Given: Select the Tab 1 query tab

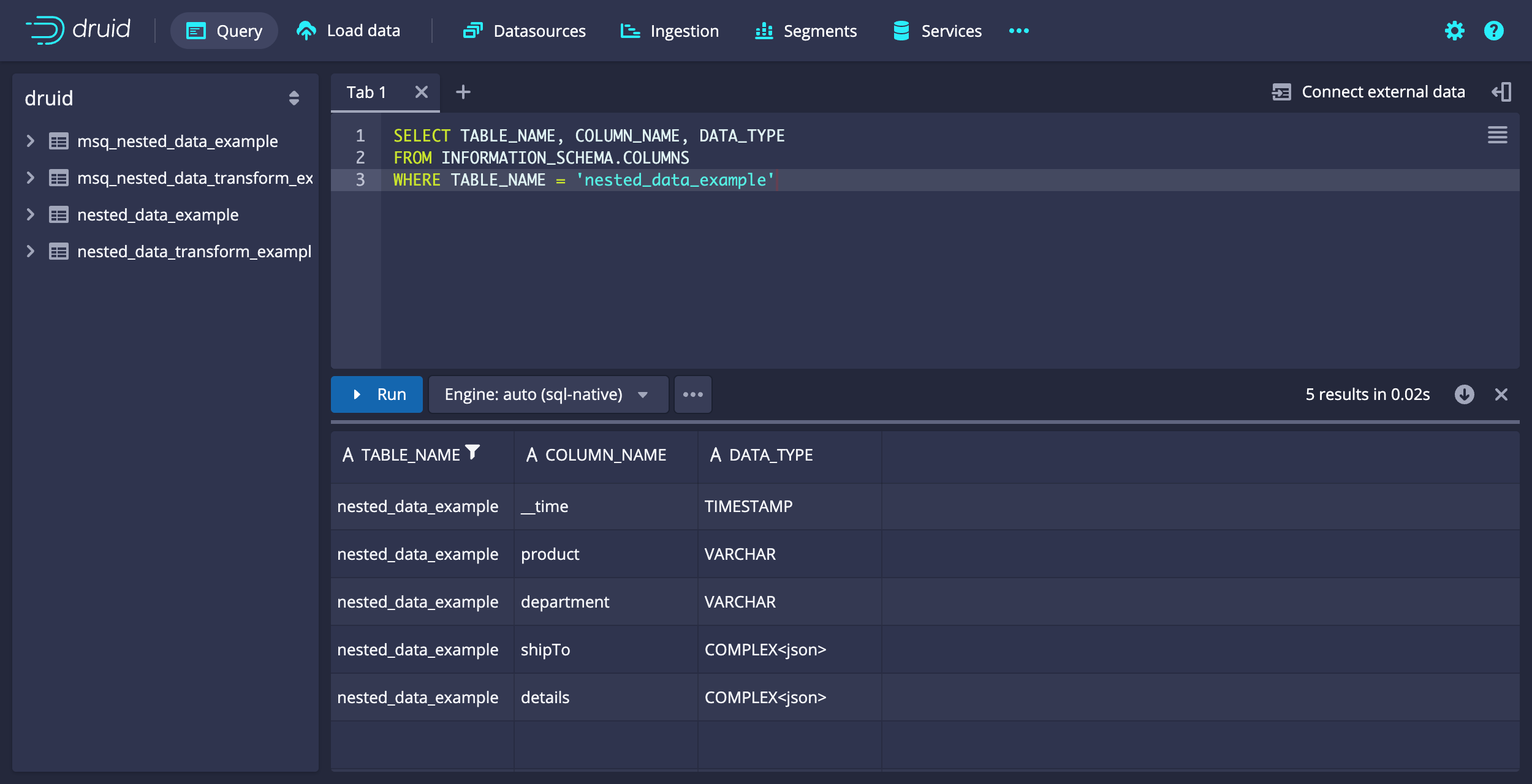Looking at the screenshot, I should coord(366,92).
